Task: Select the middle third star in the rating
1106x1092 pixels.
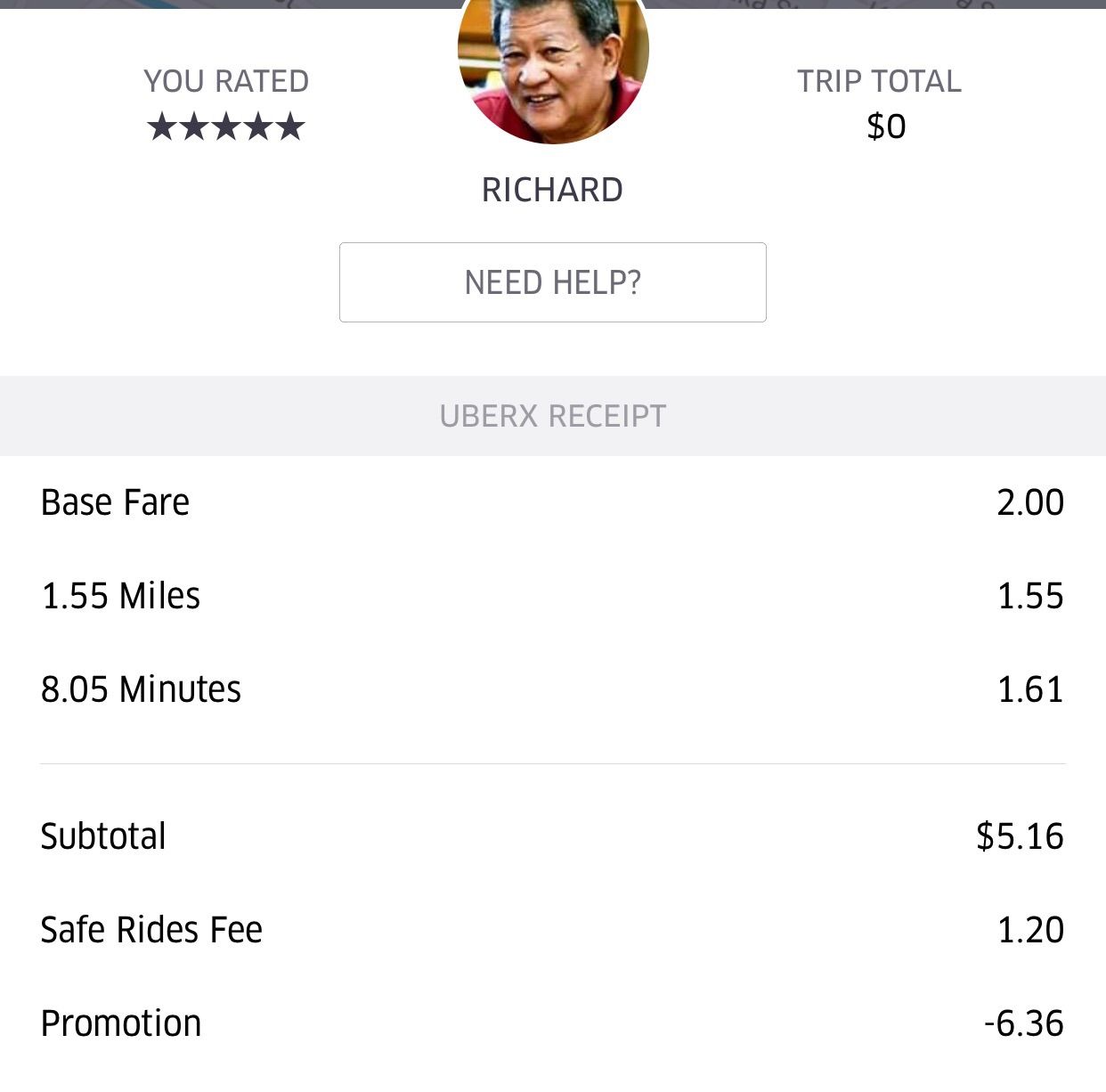Action: point(226,127)
